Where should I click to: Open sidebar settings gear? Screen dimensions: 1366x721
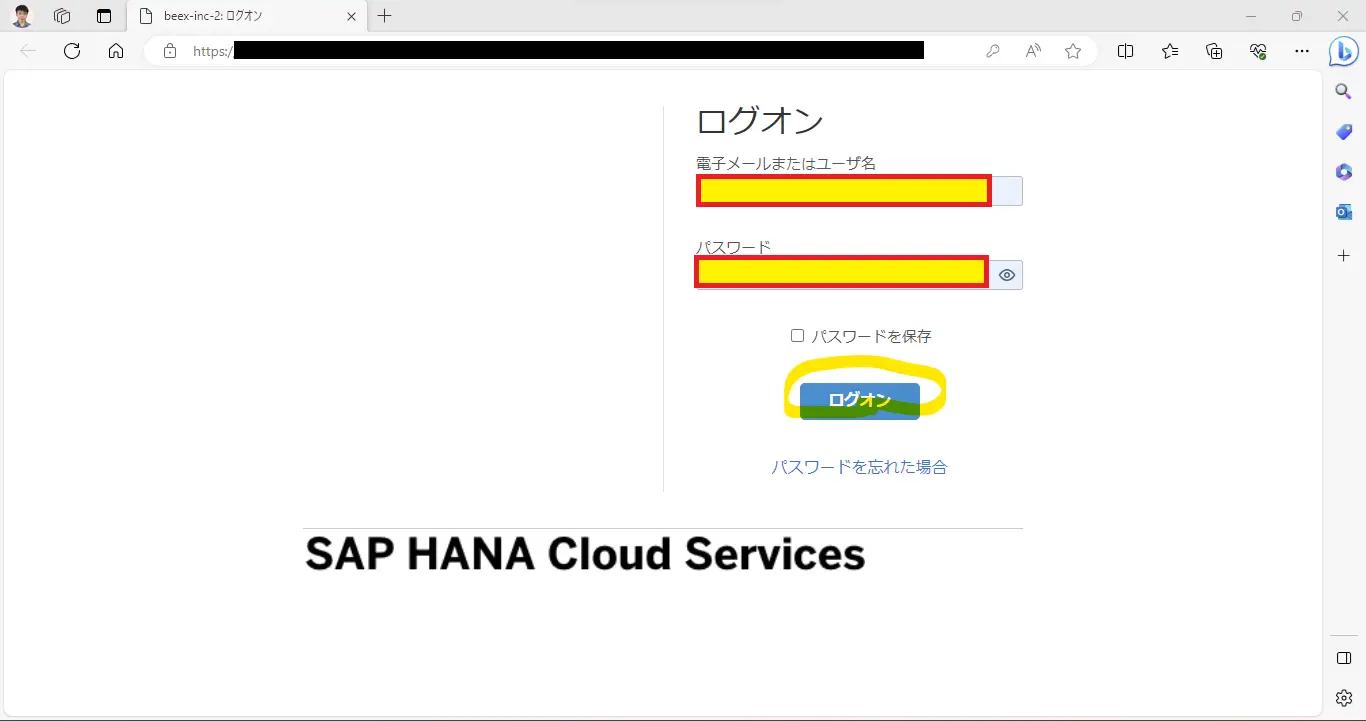(x=1344, y=698)
